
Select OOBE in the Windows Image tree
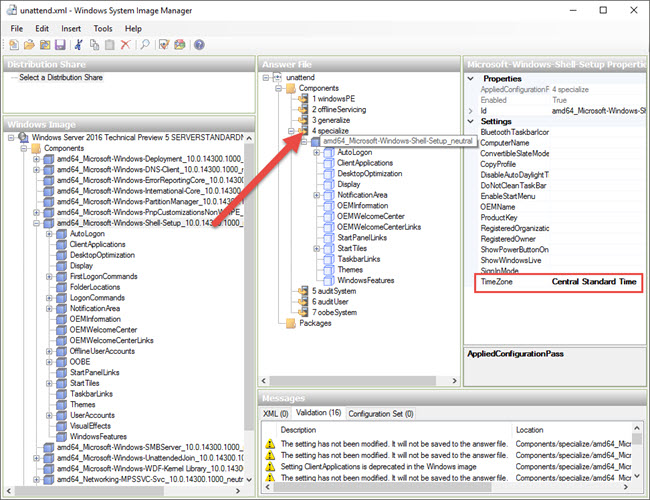tap(80, 362)
